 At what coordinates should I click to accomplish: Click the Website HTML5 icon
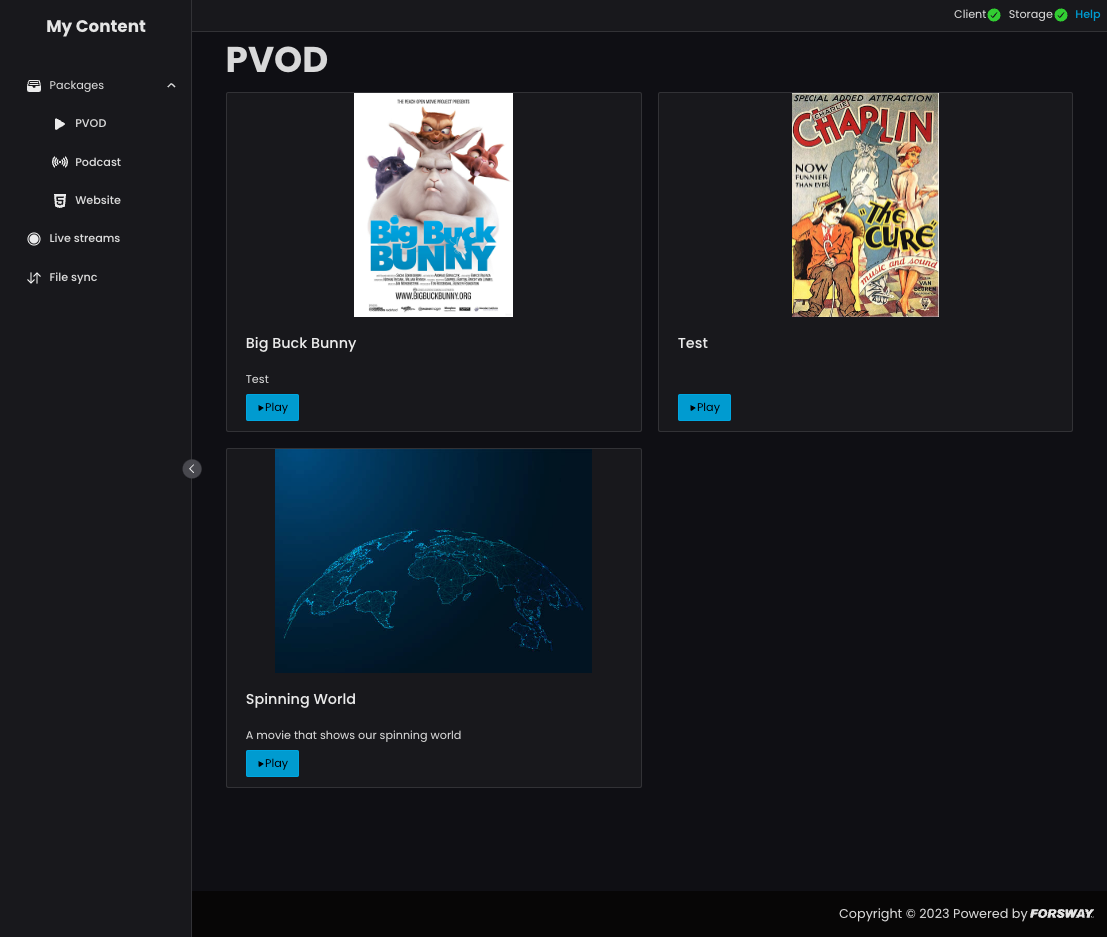coord(60,201)
